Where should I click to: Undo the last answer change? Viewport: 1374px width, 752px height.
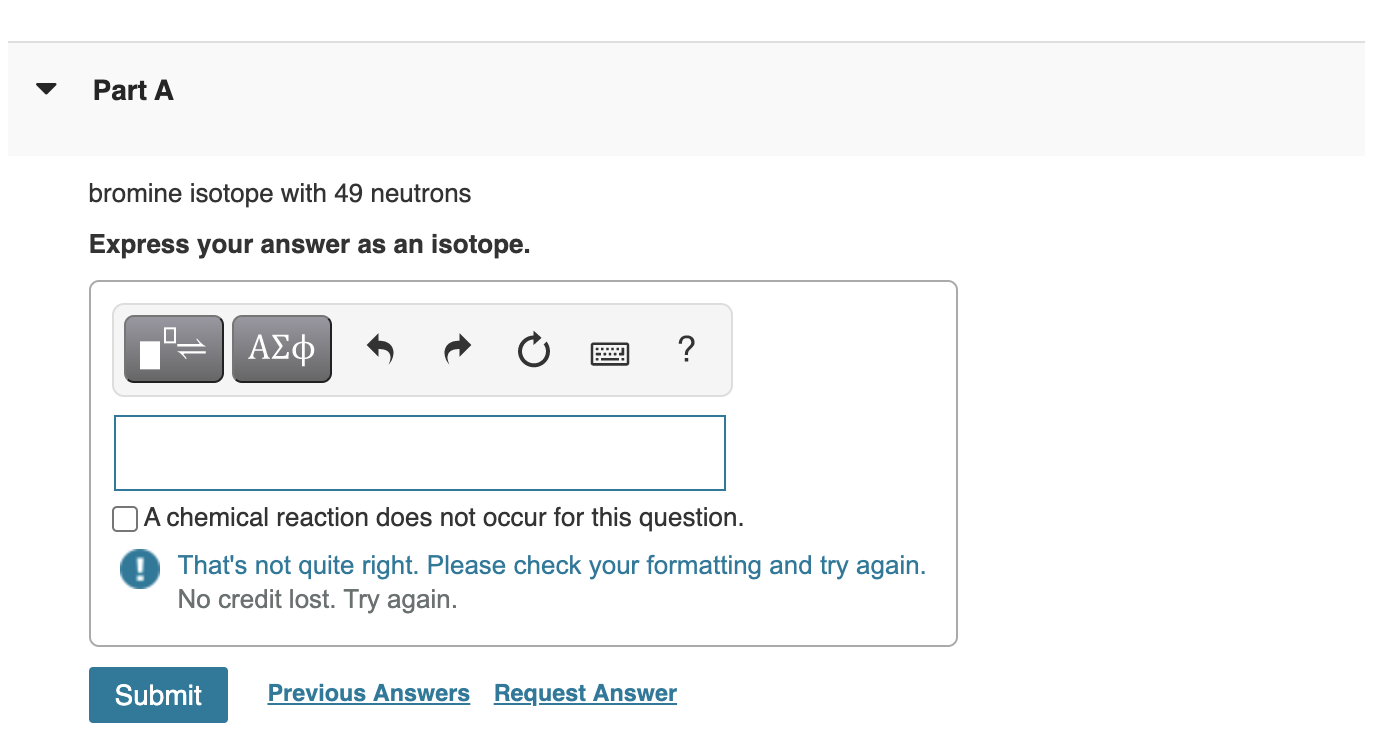[x=380, y=349]
